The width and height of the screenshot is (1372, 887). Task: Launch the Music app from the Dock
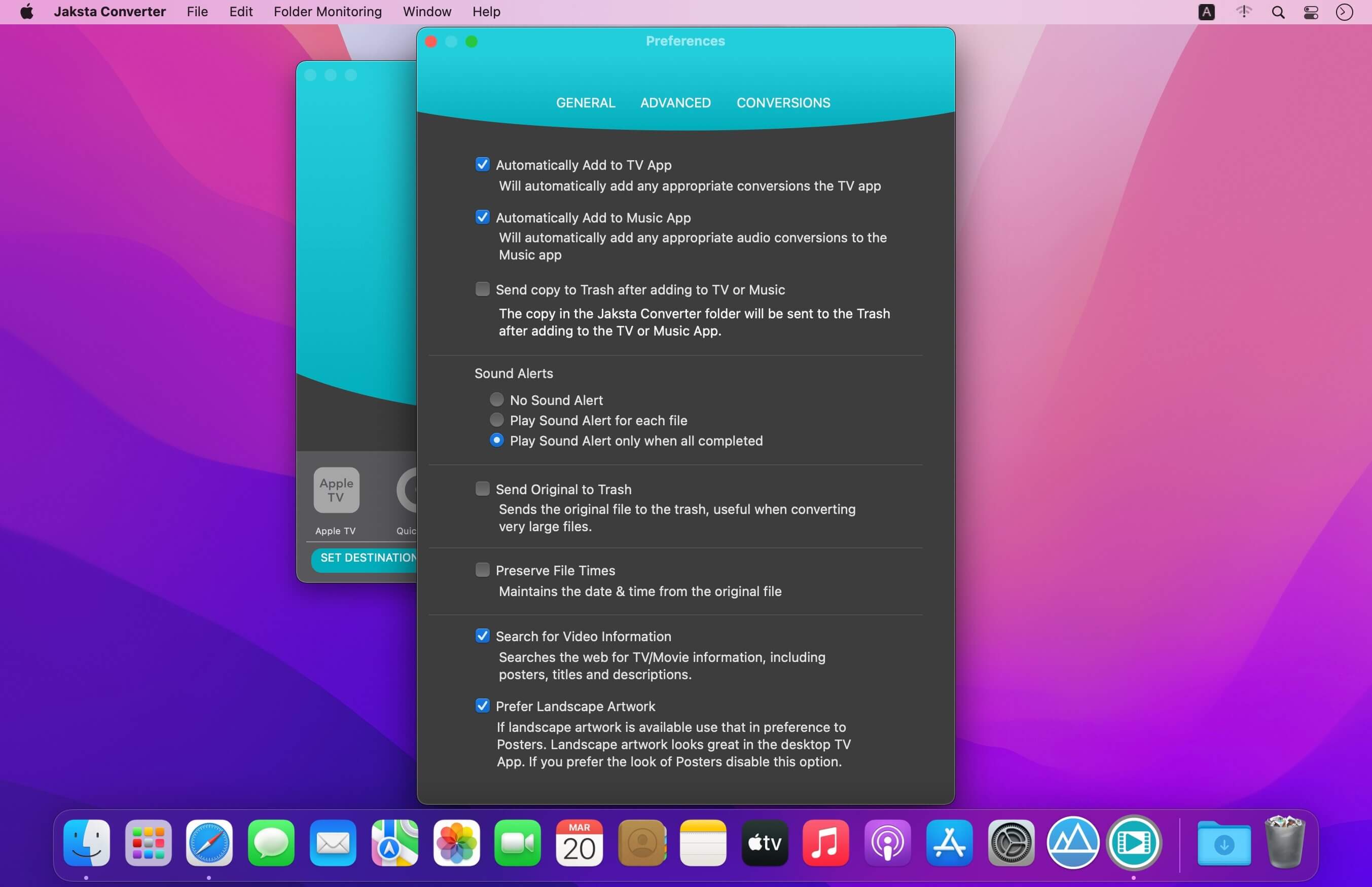[825, 842]
